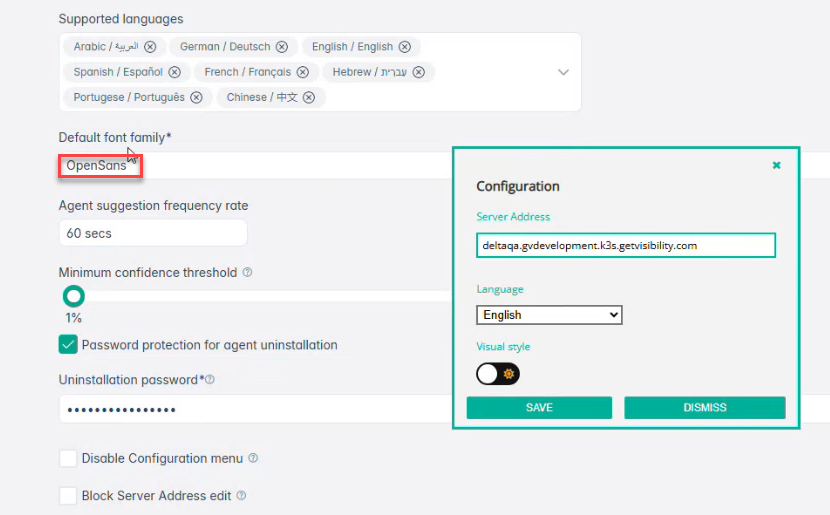Remove the Arabic language tag

pyautogui.click(x=150, y=47)
